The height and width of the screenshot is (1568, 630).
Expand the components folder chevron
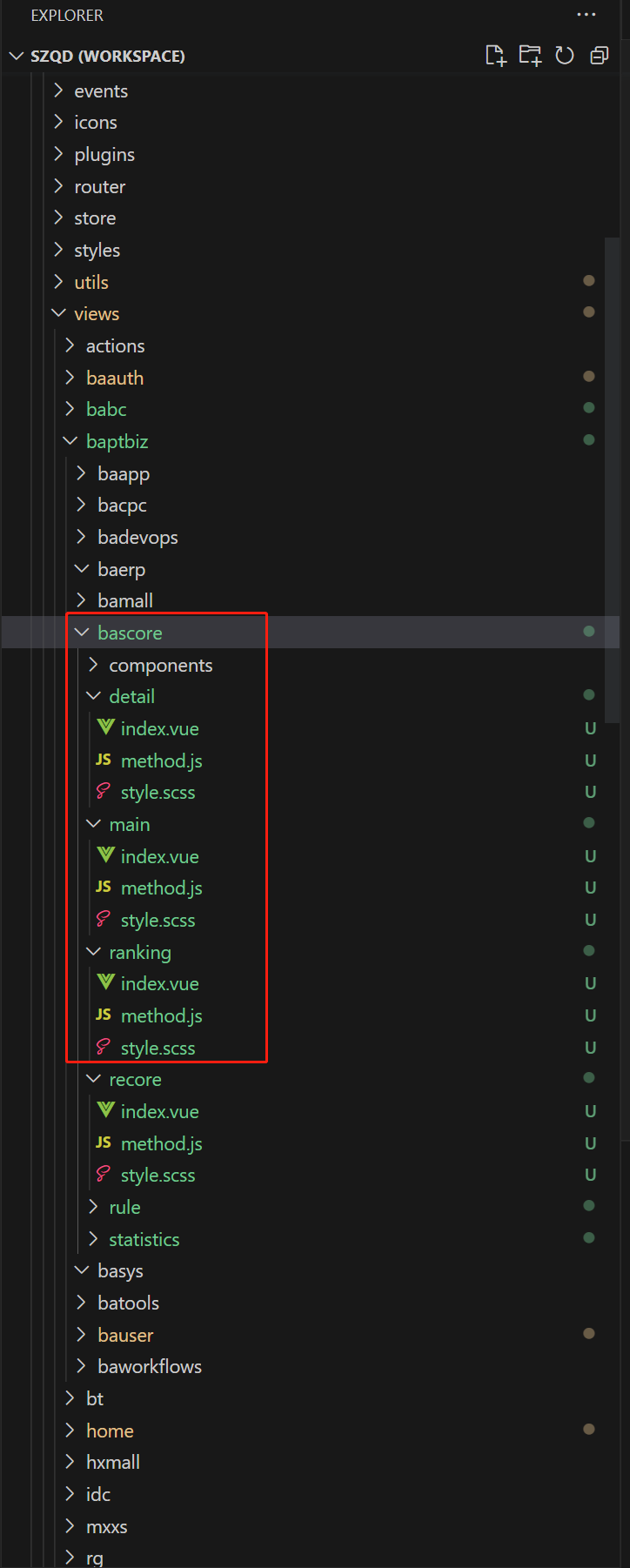pos(93,665)
